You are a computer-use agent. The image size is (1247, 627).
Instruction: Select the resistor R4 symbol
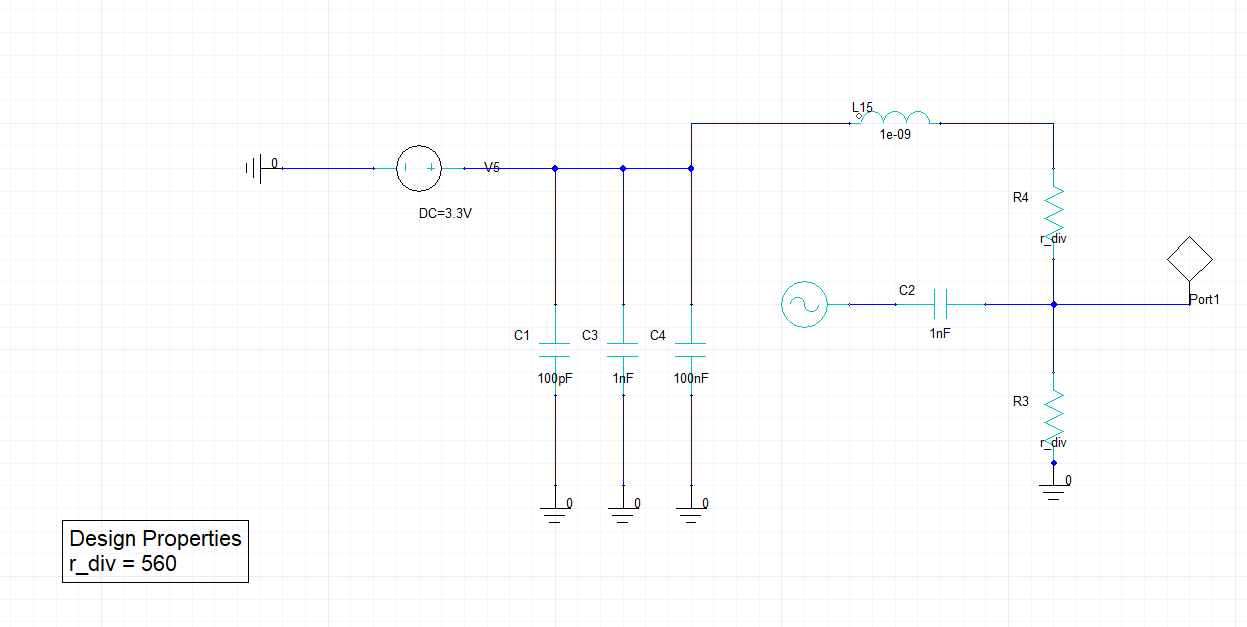tap(1055, 210)
